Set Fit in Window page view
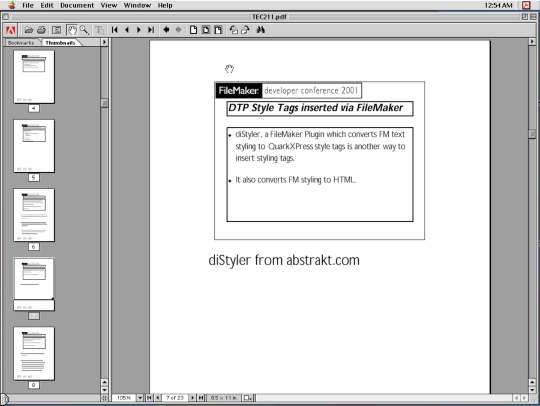The height and width of the screenshot is (406, 540). 206,30
